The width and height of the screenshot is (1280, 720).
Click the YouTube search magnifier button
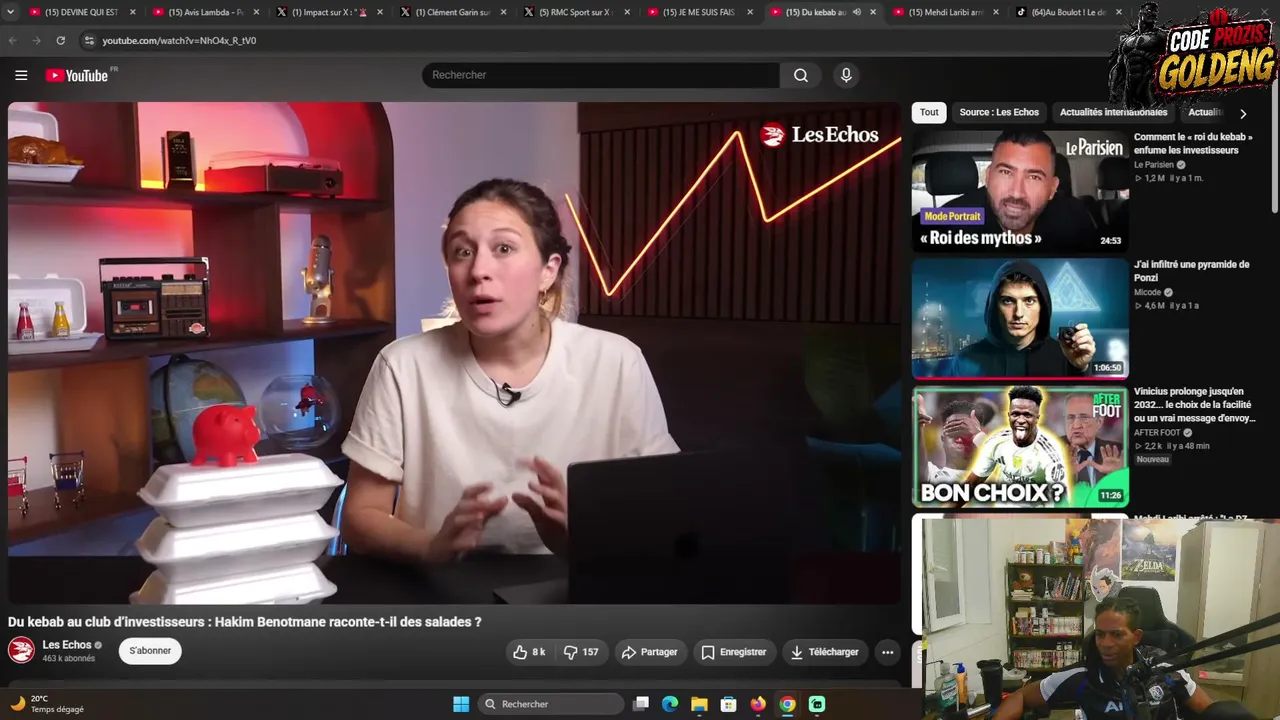801,75
